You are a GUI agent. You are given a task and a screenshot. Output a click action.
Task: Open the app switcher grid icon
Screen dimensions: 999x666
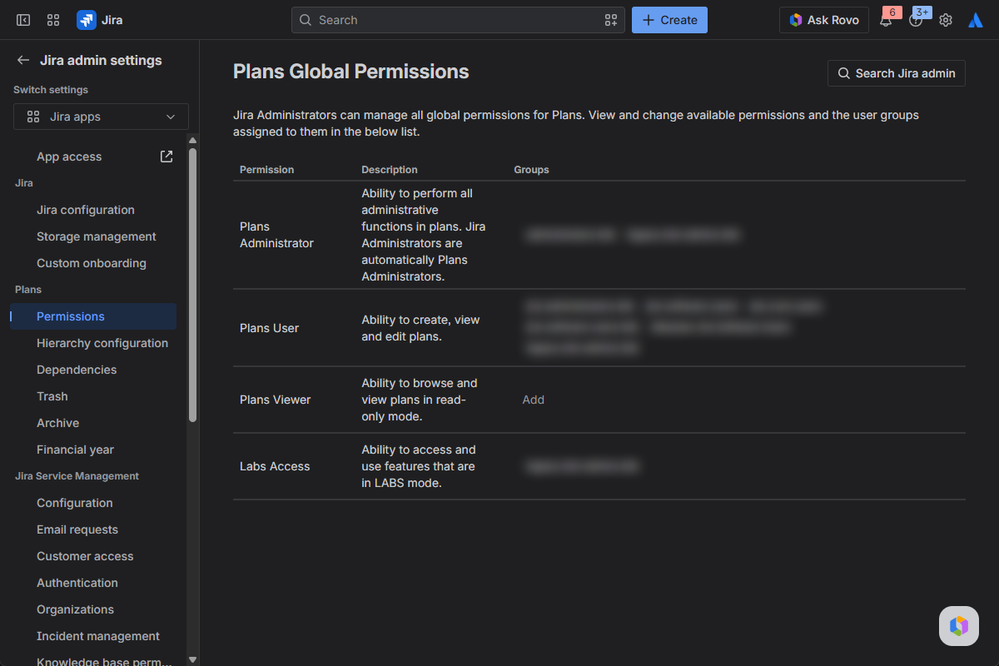click(54, 20)
